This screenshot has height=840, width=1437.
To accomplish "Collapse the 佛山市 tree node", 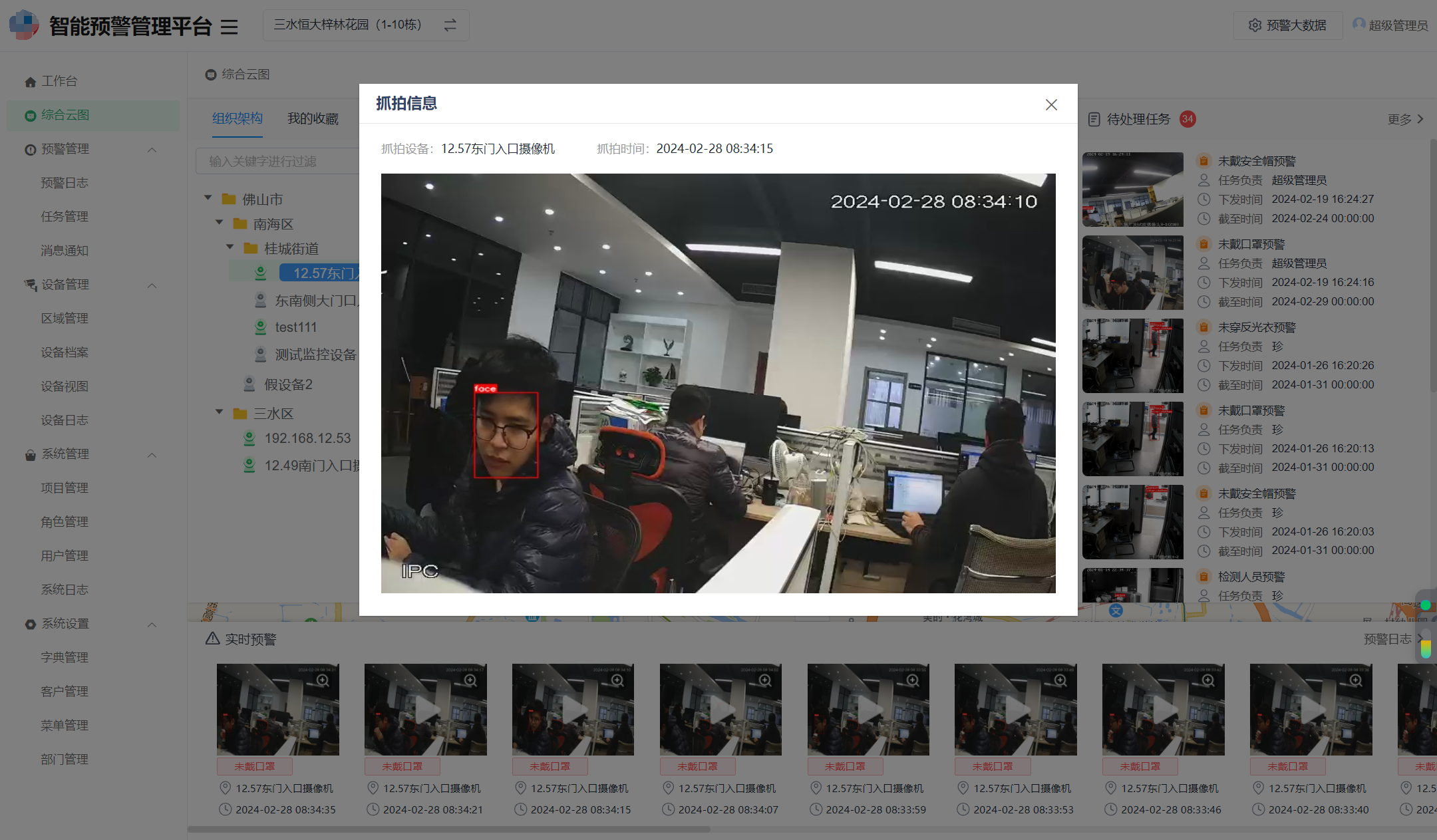I will [208, 198].
